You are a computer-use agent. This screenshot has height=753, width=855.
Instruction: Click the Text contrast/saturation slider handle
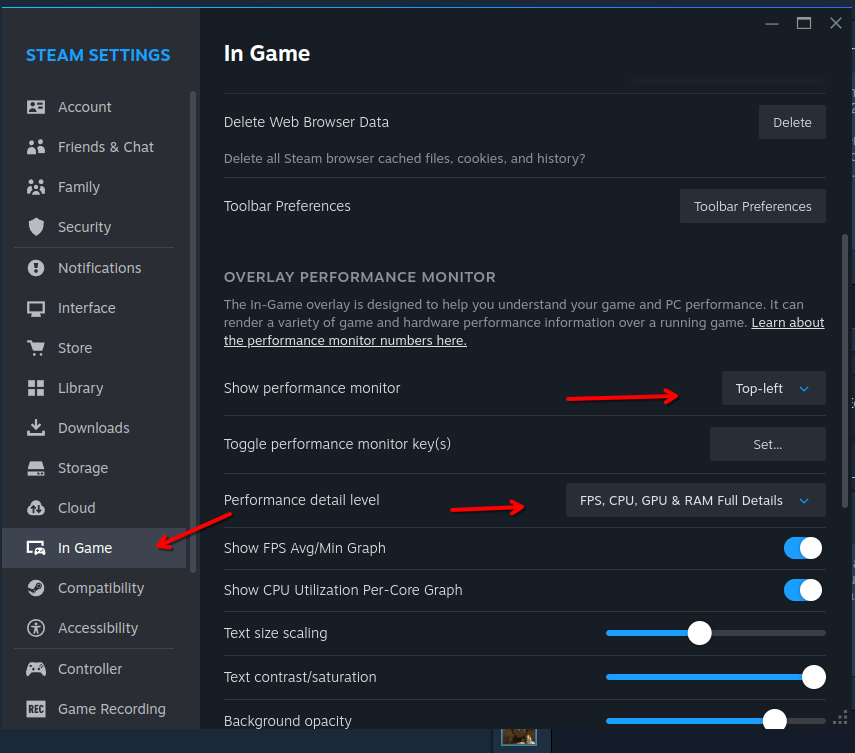(814, 677)
